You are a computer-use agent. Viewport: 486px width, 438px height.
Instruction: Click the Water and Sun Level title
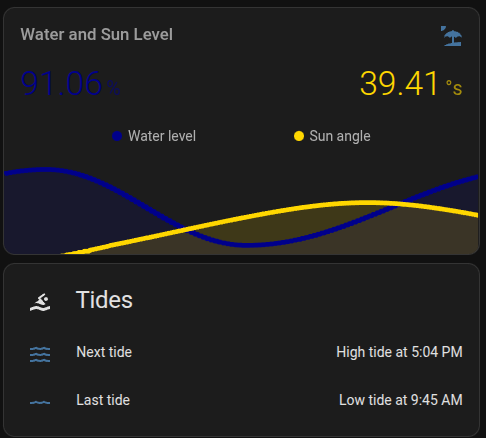click(97, 34)
